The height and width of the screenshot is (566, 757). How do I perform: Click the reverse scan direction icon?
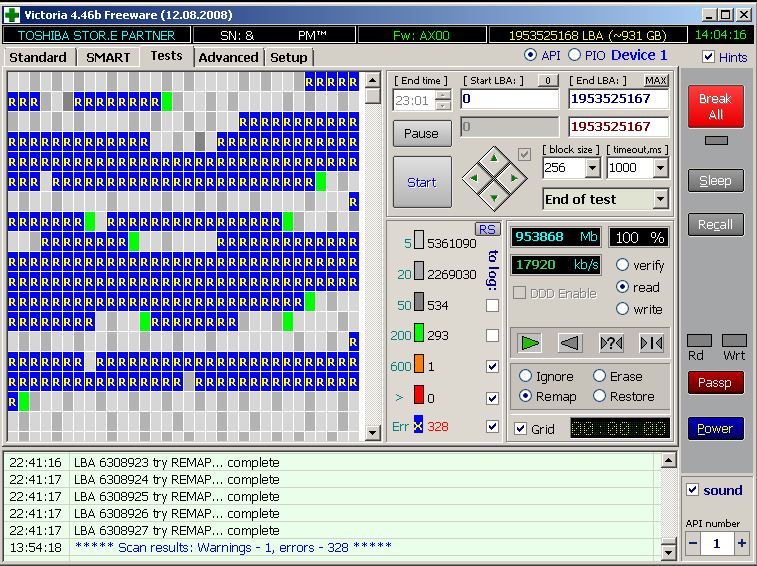[570, 343]
